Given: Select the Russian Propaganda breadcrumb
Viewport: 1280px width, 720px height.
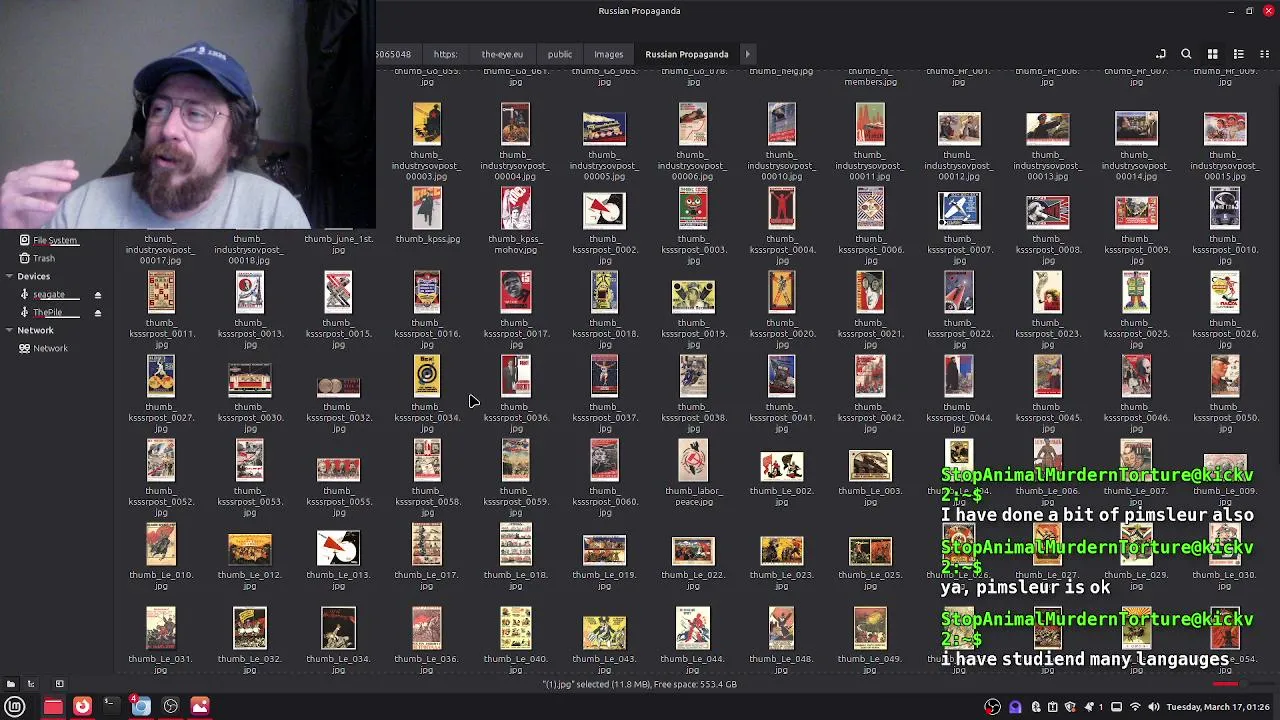Looking at the screenshot, I should pos(687,54).
